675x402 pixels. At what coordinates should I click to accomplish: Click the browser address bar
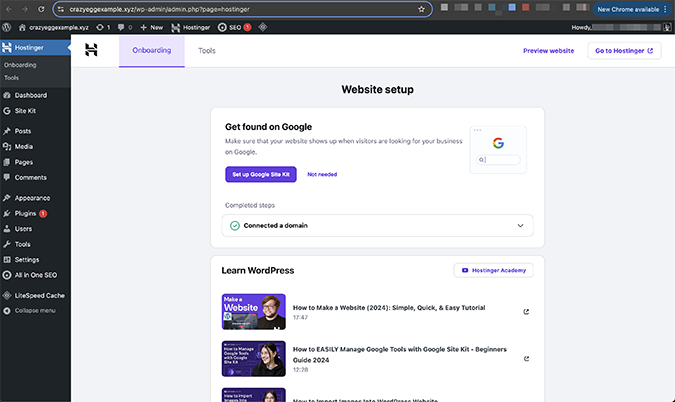click(241, 9)
